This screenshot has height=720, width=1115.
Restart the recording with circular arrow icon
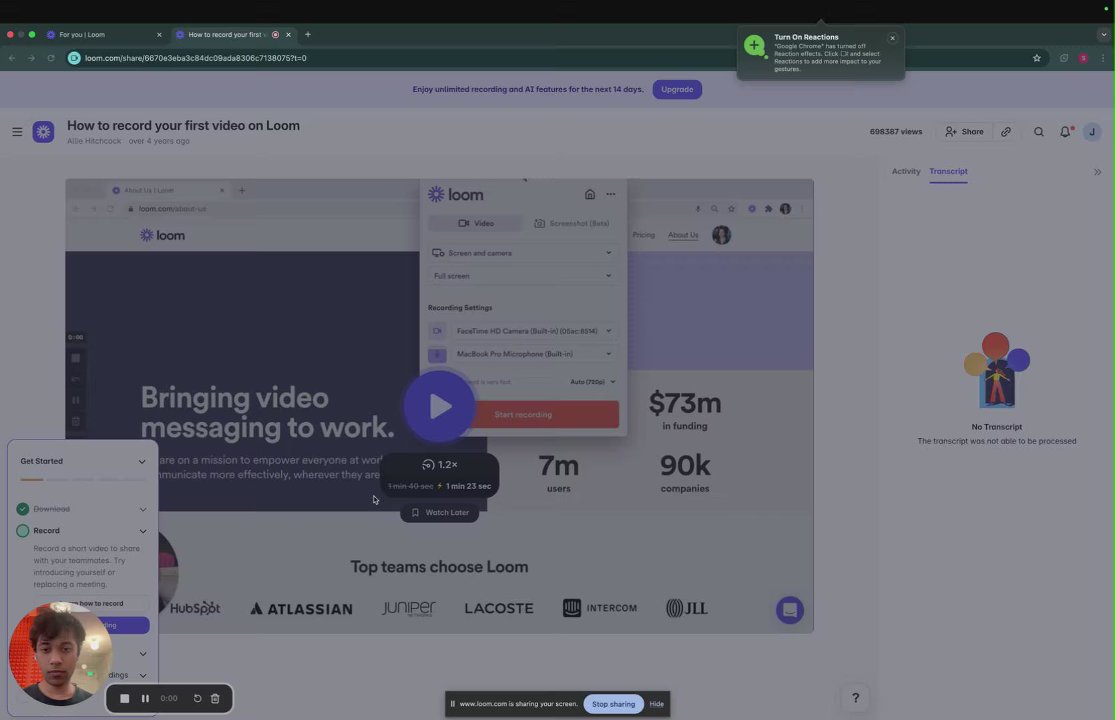[x=197, y=699]
